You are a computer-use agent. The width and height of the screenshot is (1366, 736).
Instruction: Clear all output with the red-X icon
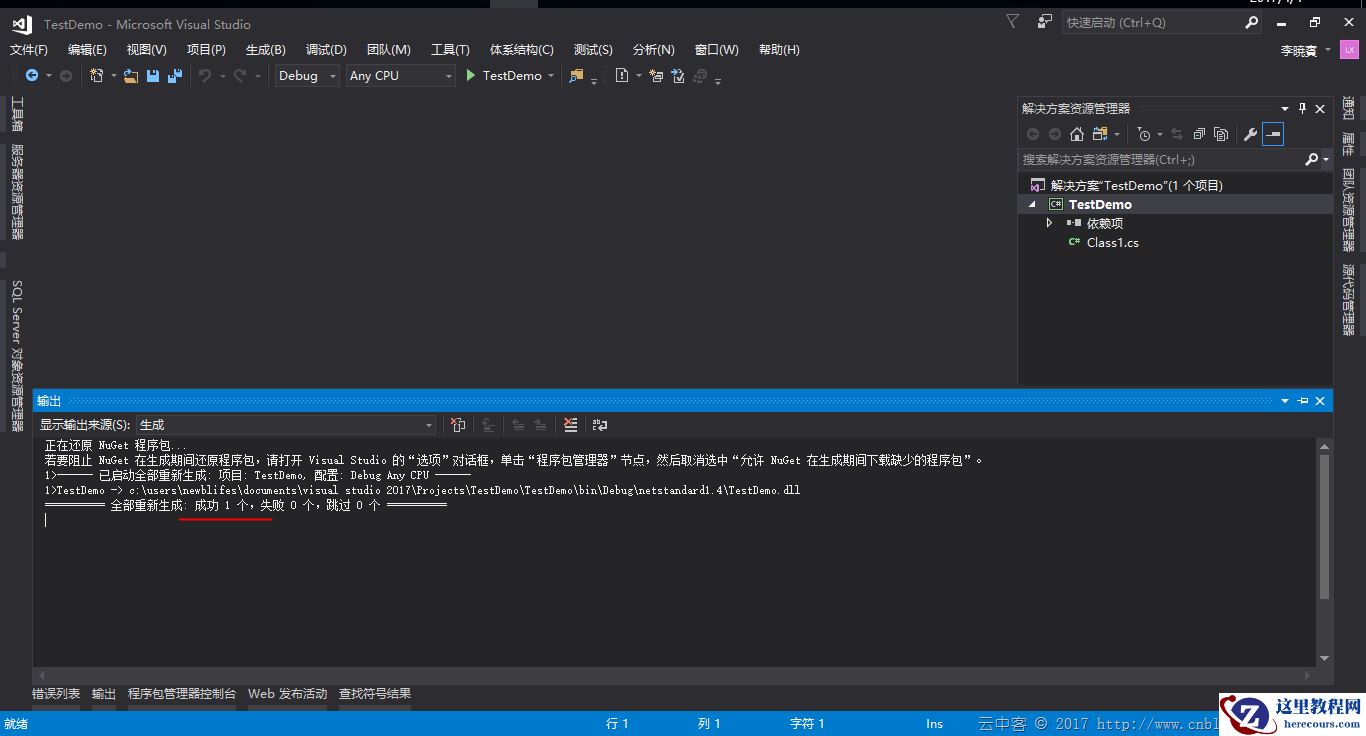pyautogui.click(x=570, y=425)
